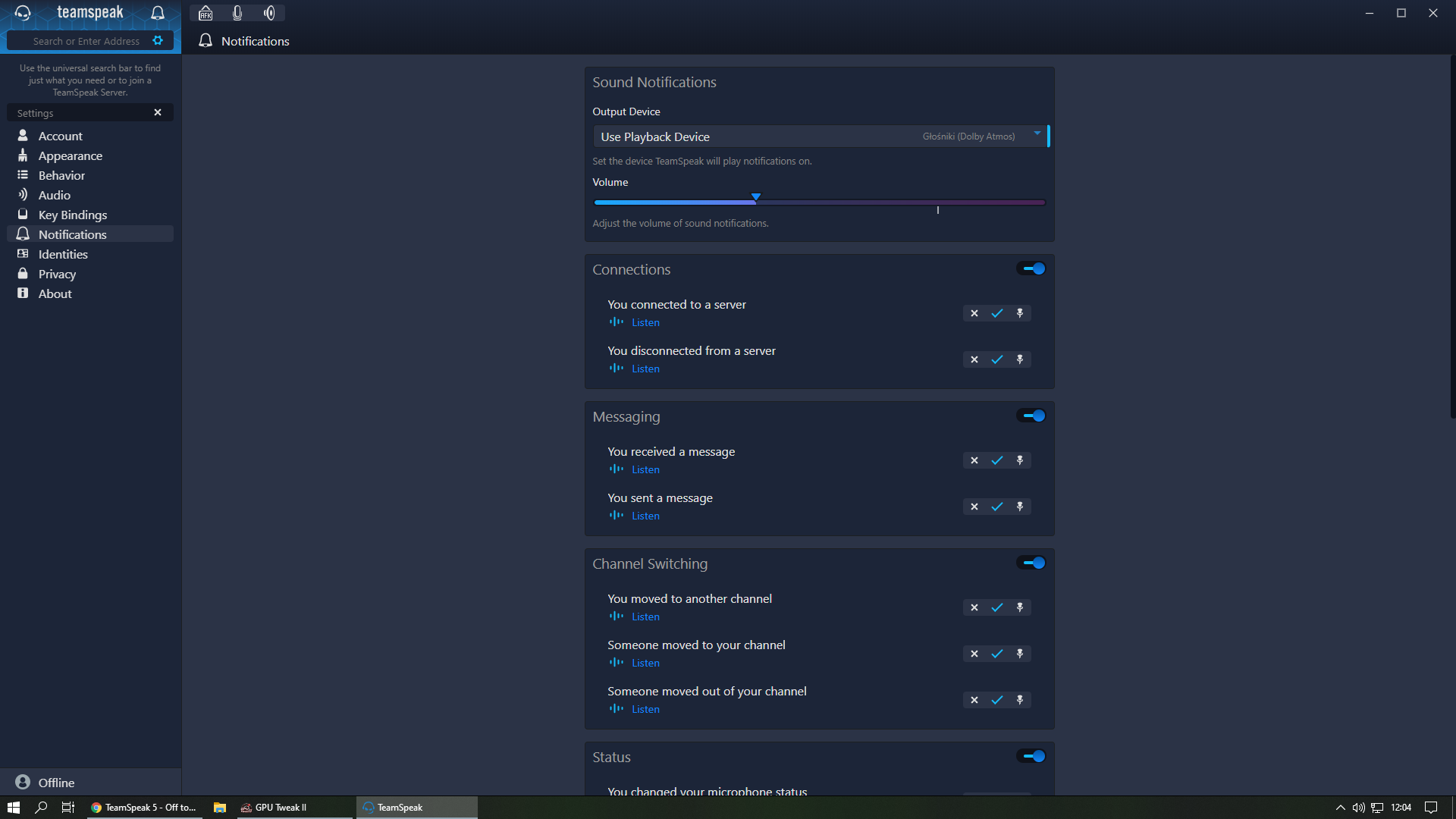The height and width of the screenshot is (819, 1456).
Task: Listen to 'You disconnected from a server' sound
Action: (x=645, y=369)
